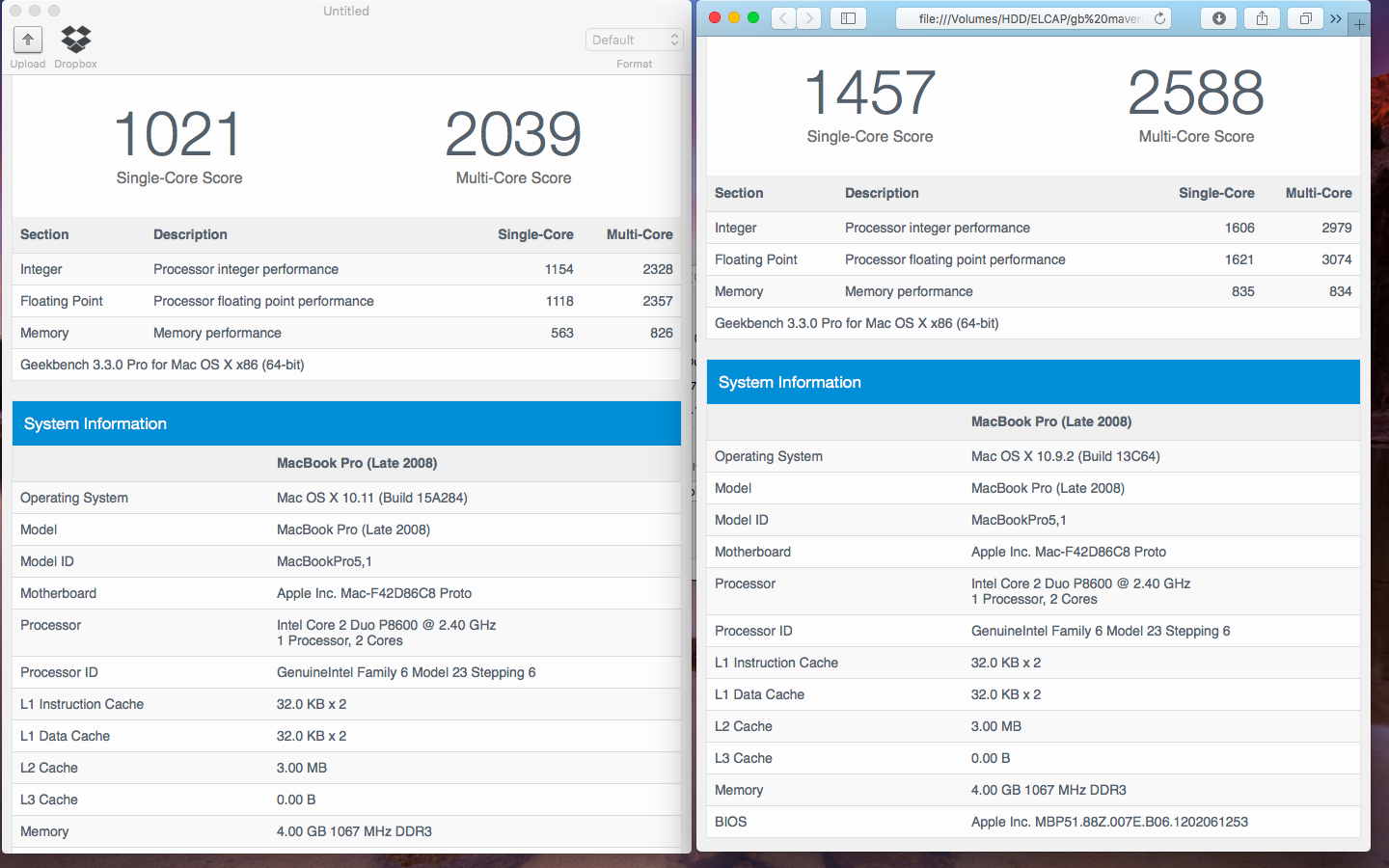Click Geekbench 3.3.0 Pro line in Untitled window
Viewport: 1389px width, 868px height.
[162, 365]
